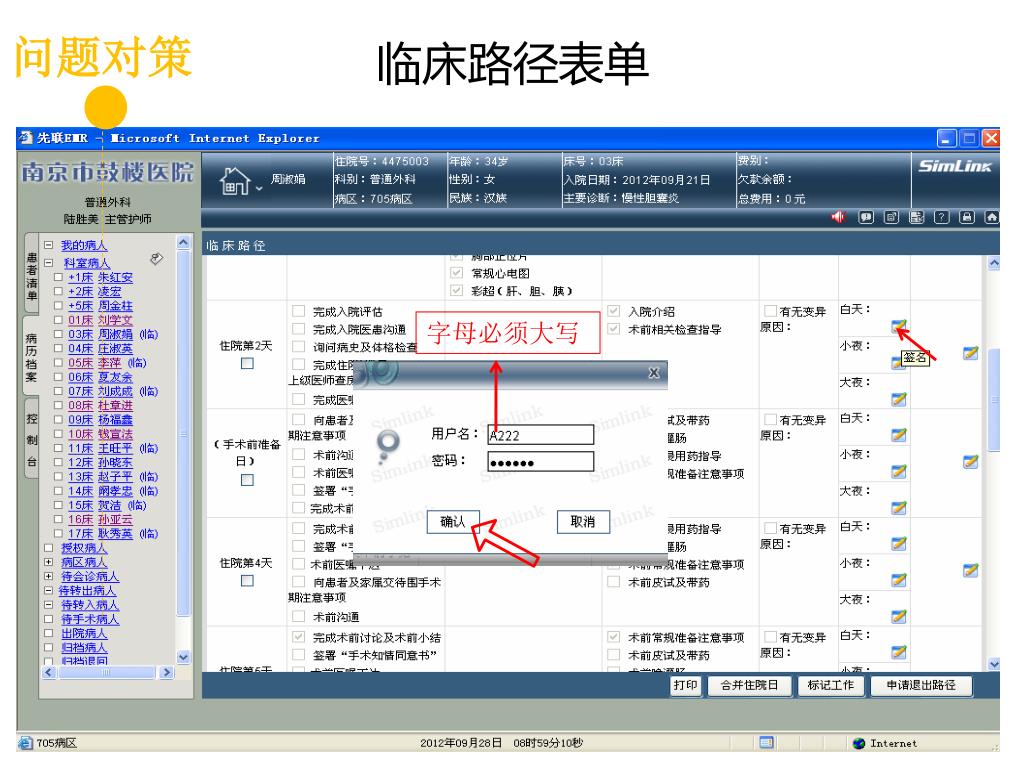Tick 有无变异 checkbox in 住院第2天 row
1024x768 pixels.
771,311
